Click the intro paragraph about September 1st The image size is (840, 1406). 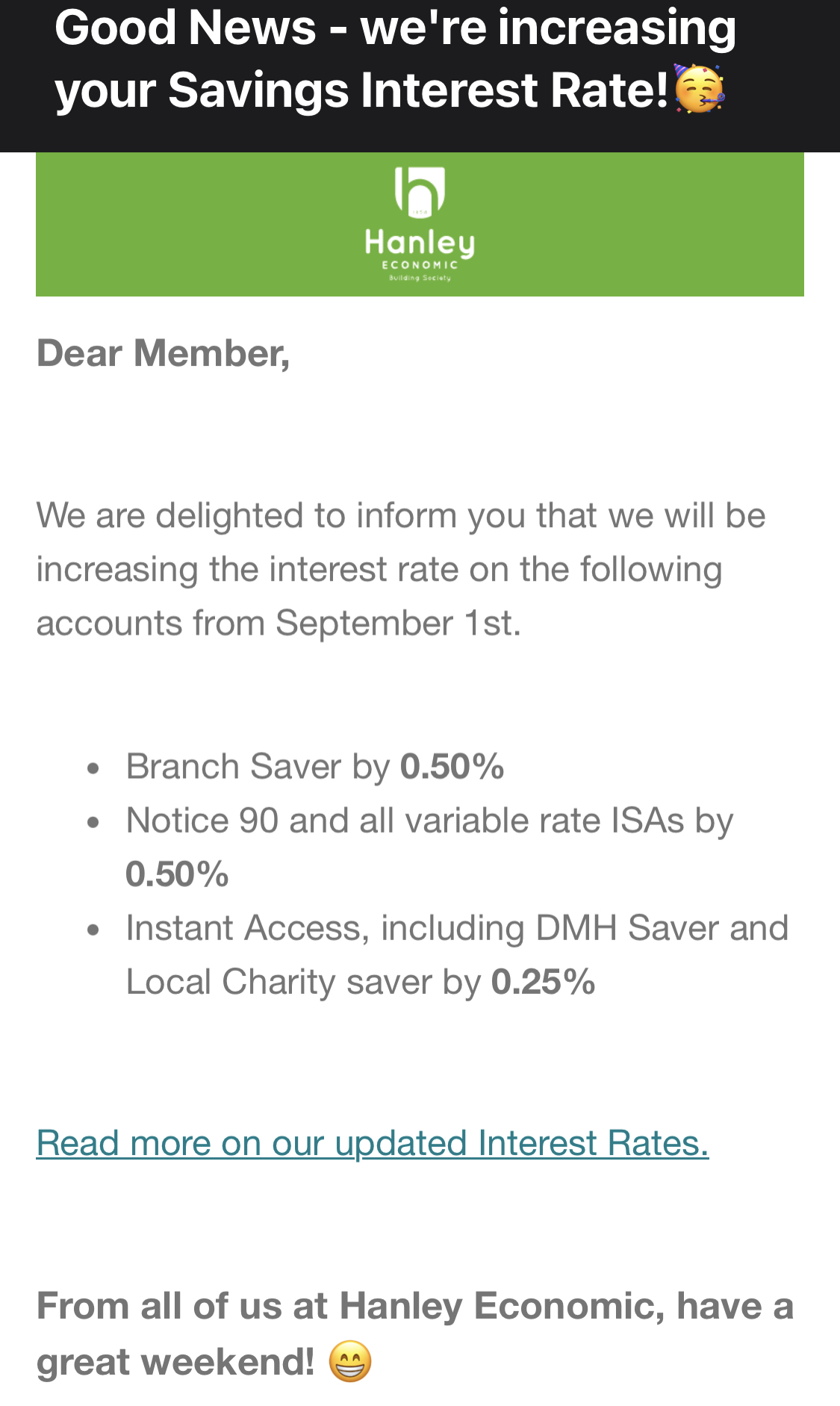pos(401,569)
